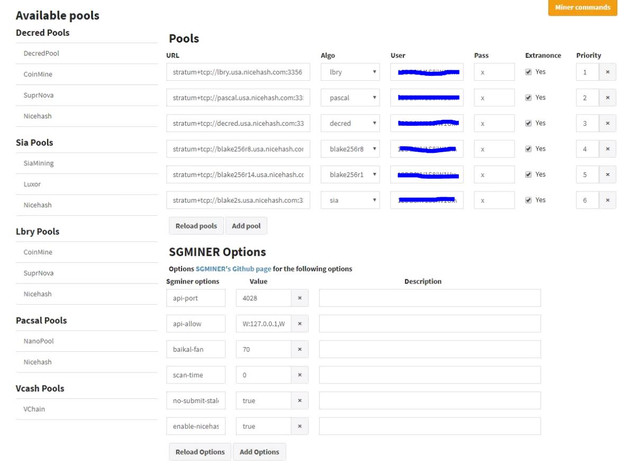Remove the decred pool with priority 3
This screenshot has width=640, height=468.
(x=607, y=123)
